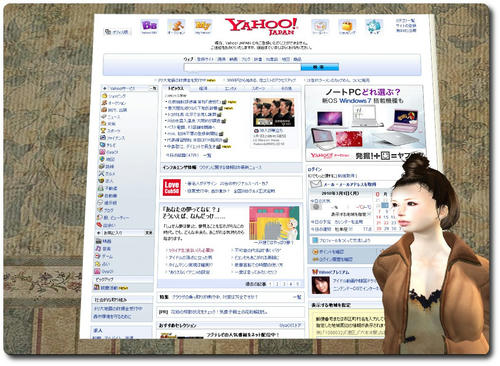Click into the Yahoo search text field
This screenshot has height=366, width=500.
point(242,67)
